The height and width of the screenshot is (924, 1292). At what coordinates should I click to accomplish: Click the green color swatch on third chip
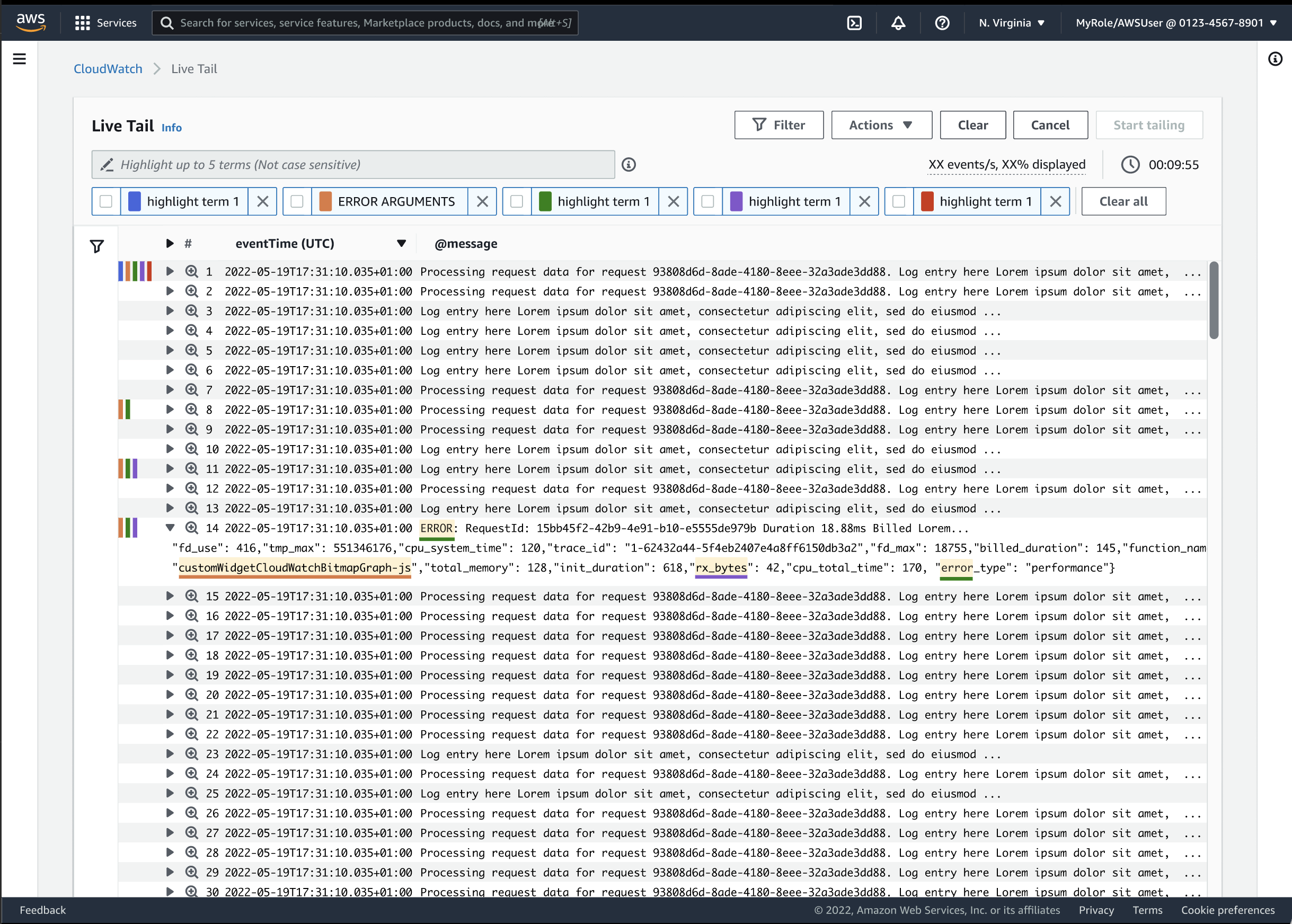coord(545,201)
